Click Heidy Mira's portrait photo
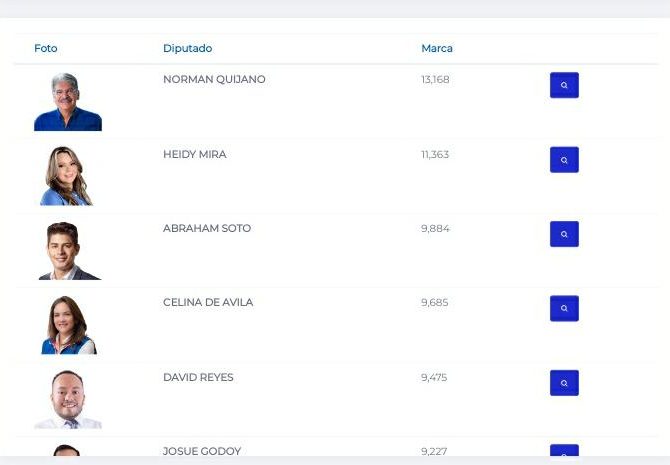This screenshot has width=670, height=465. 66,176
